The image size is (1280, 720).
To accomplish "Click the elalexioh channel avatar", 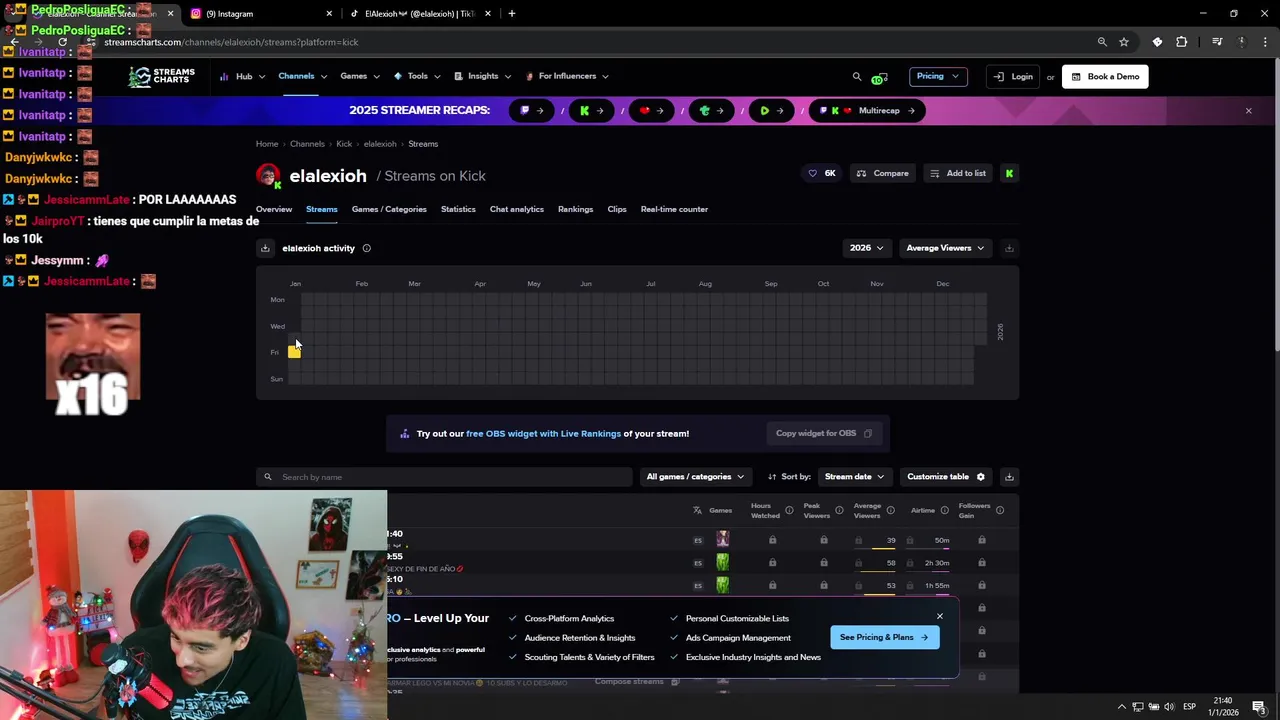I will (268, 176).
